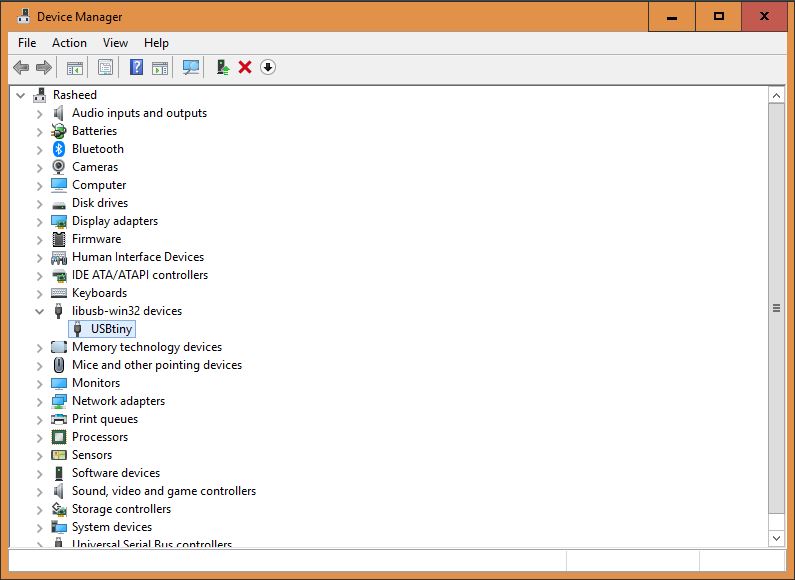The width and height of the screenshot is (795, 580).
Task: Click the vertical scrollbar thumb
Action: (776, 308)
